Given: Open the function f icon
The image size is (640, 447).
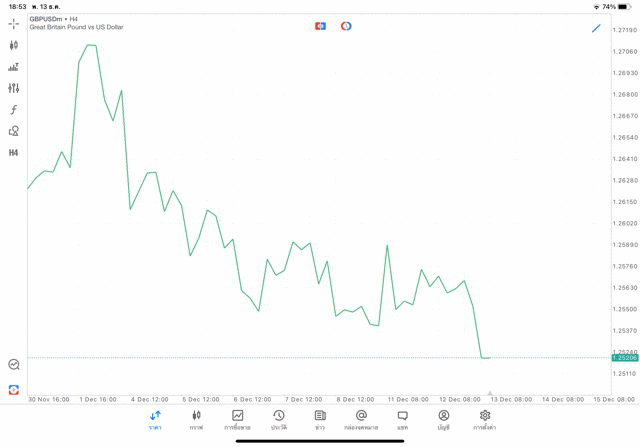Looking at the screenshot, I should tap(14, 110).
